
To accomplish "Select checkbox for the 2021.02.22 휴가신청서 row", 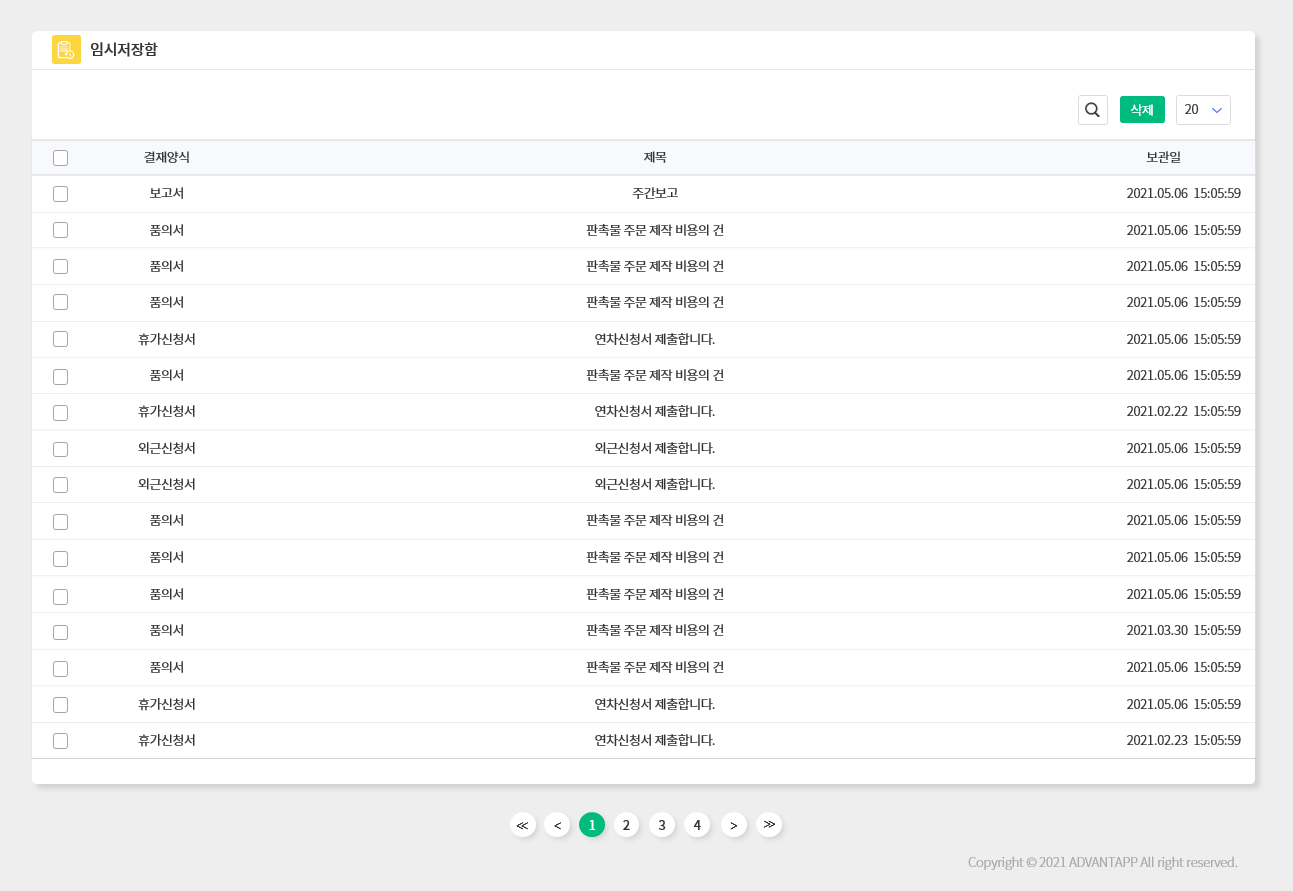I will (x=61, y=412).
